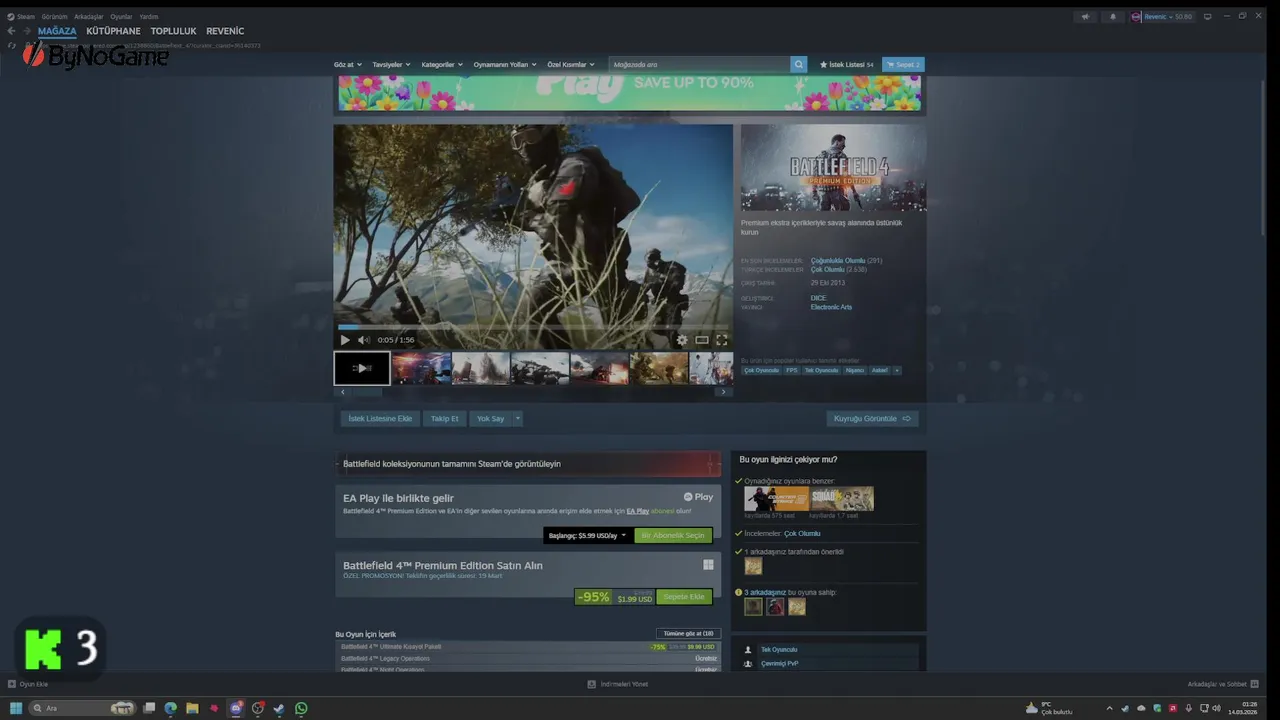Click Sepete Ekle for Premium Edition
The image size is (1280, 720).
click(684, 597)
